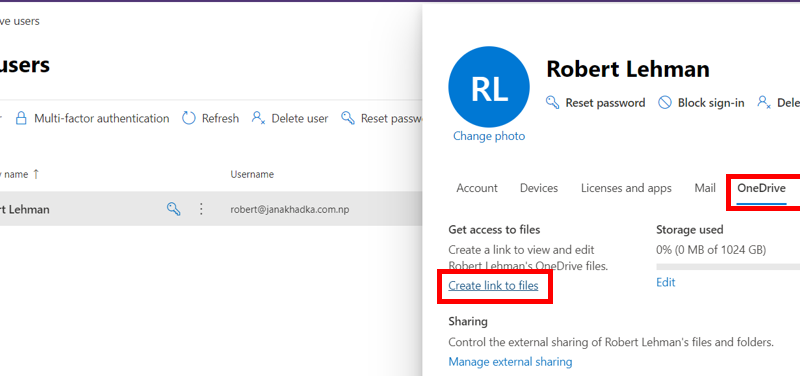Viewport: 800px width, 376px height.
Task: Click Block sign-in in the panel header
Action: coord(711,103)
